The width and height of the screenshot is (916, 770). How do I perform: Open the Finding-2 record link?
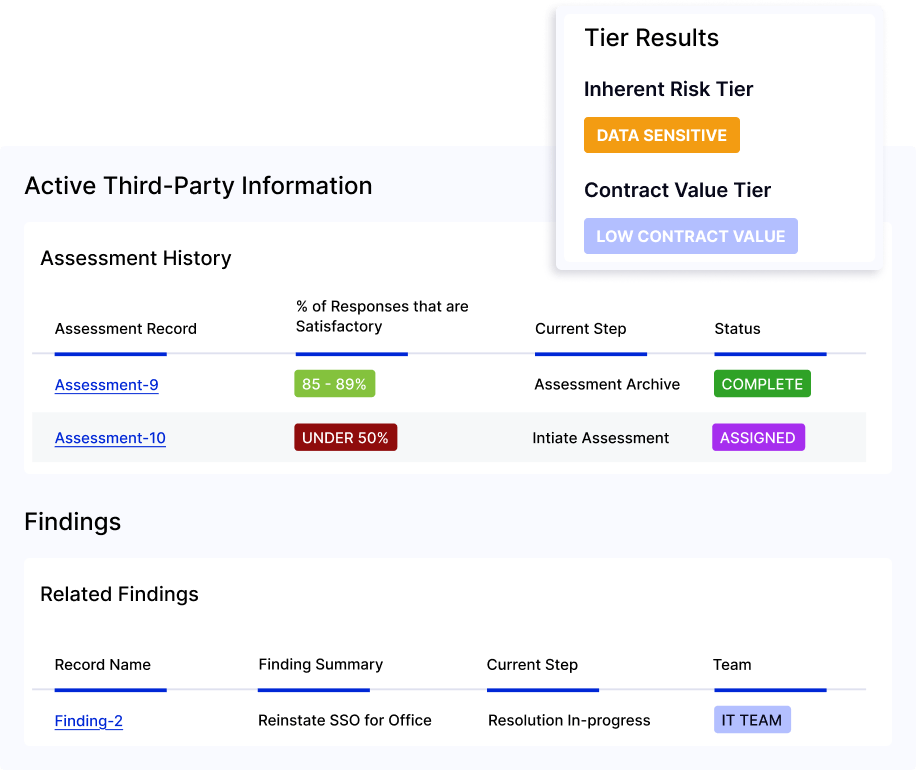click(88, 720)
